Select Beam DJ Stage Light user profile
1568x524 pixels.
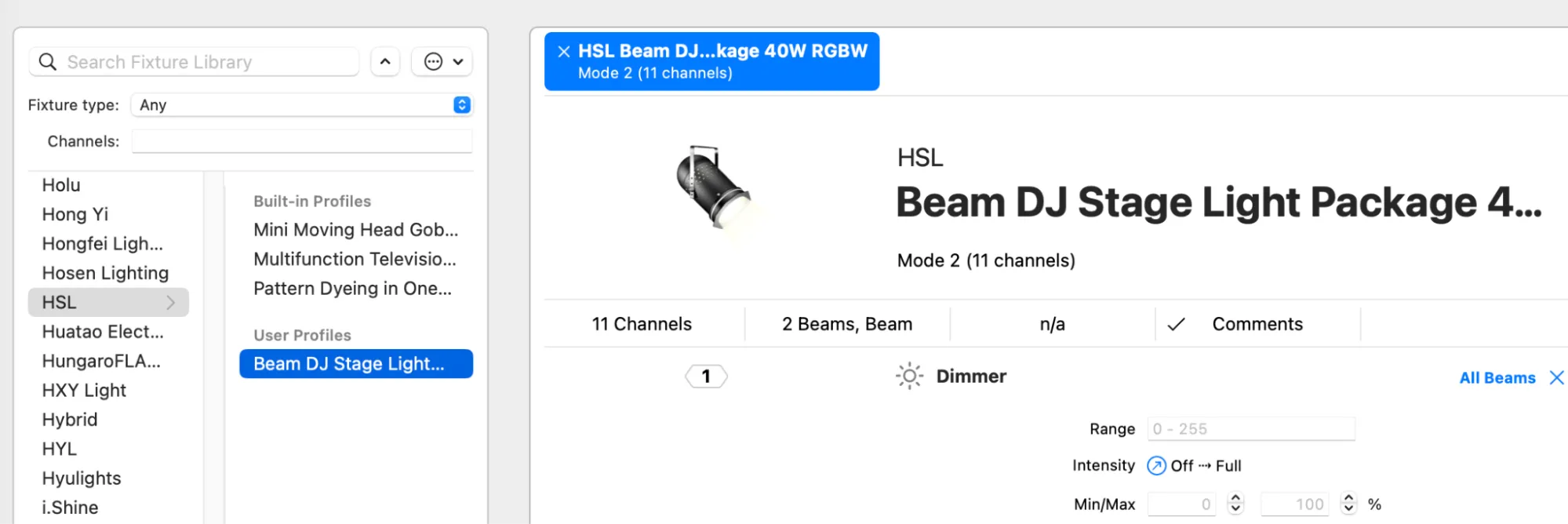coord(355,364)
